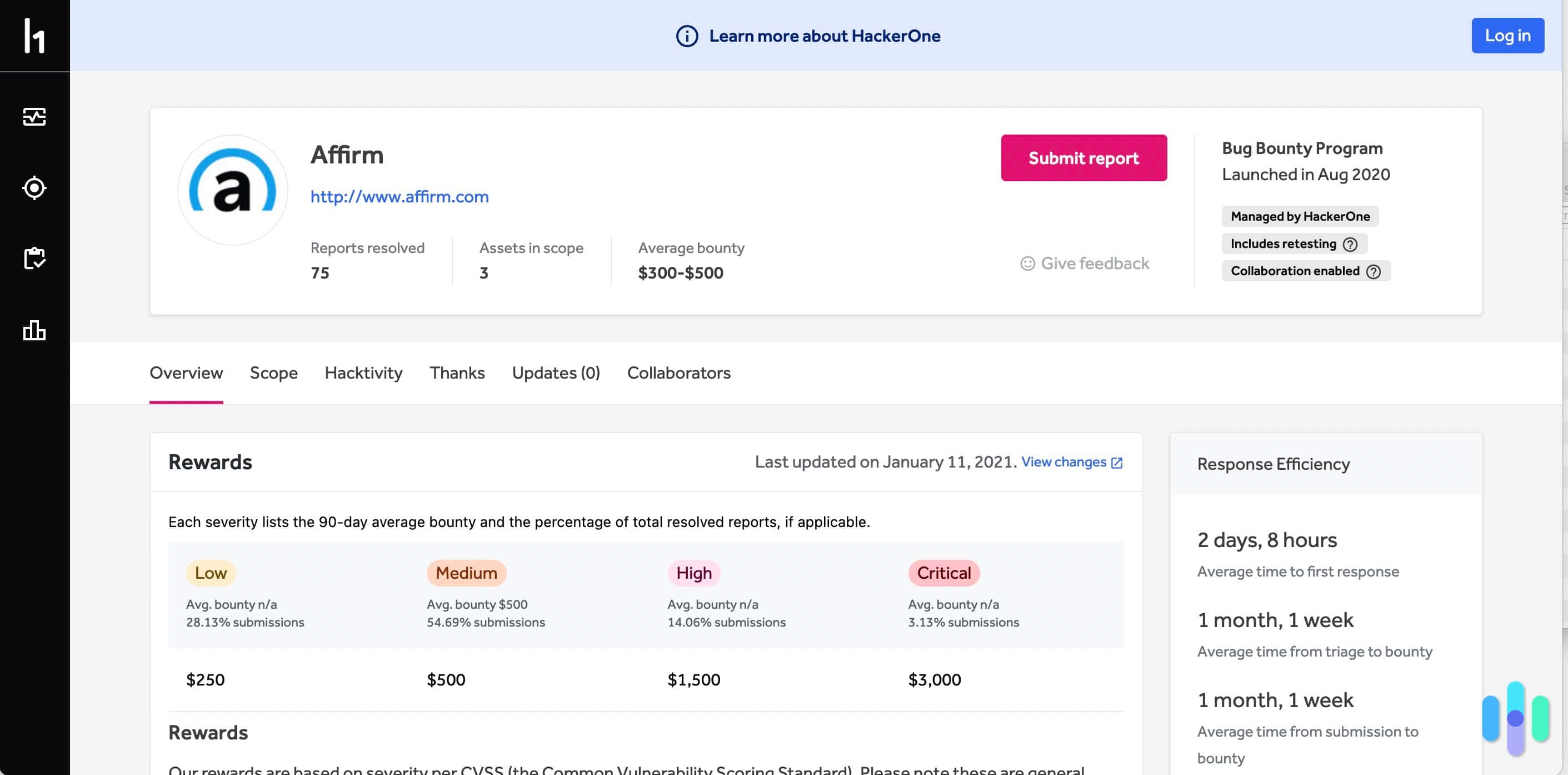Screen dimensions: 1568x775
Task: Click the HackerOne logo in sidebar
Action: pyautogui.click(x=34, y=36)
